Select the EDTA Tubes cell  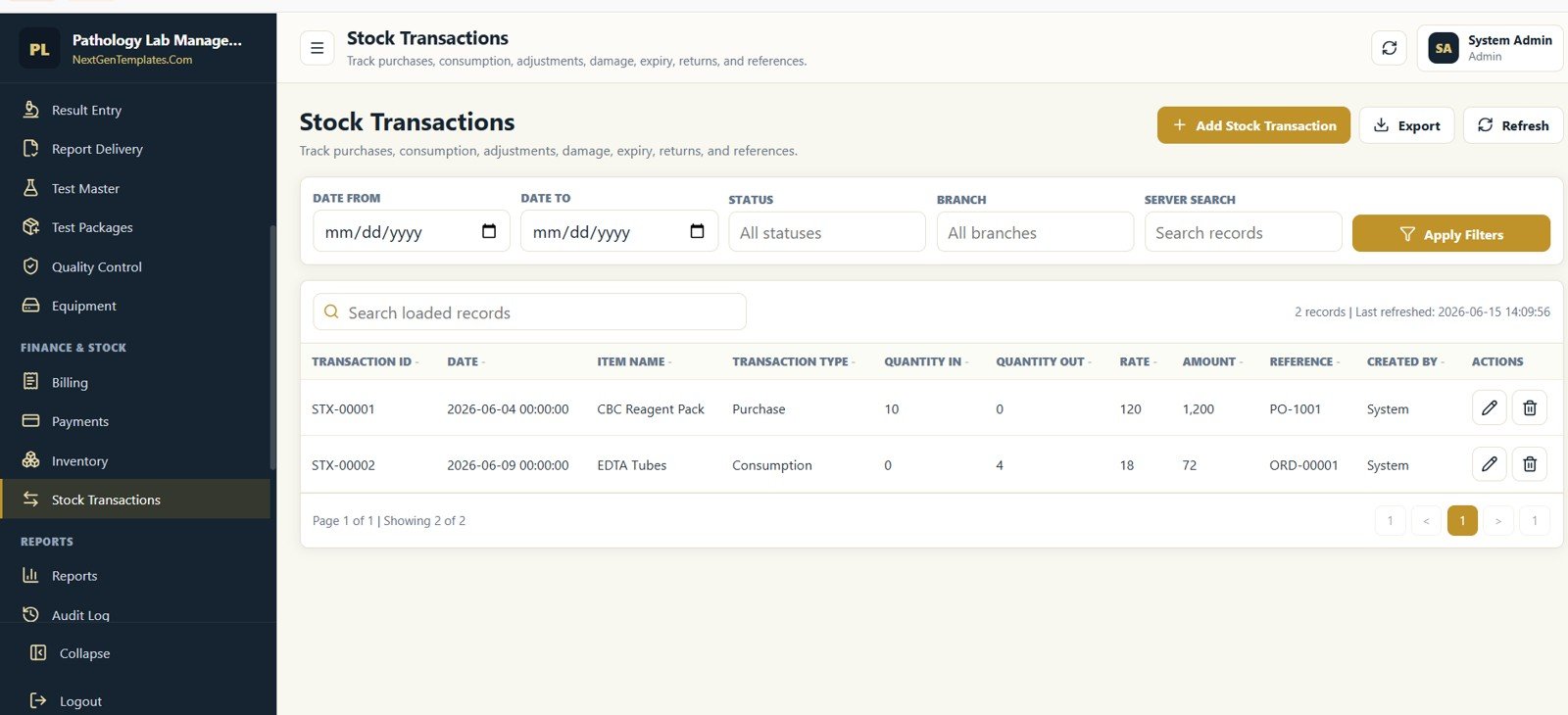pyautogui.click(x=631, y=465)
